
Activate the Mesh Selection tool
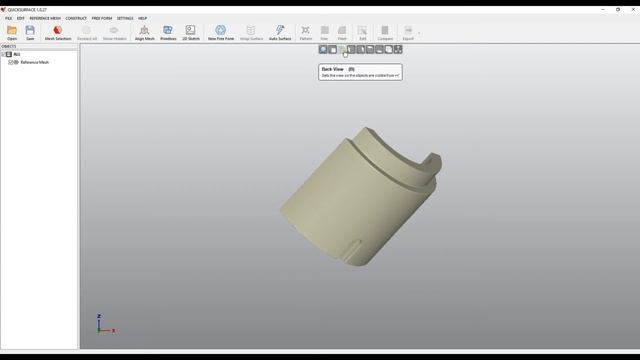pos(58,33)
